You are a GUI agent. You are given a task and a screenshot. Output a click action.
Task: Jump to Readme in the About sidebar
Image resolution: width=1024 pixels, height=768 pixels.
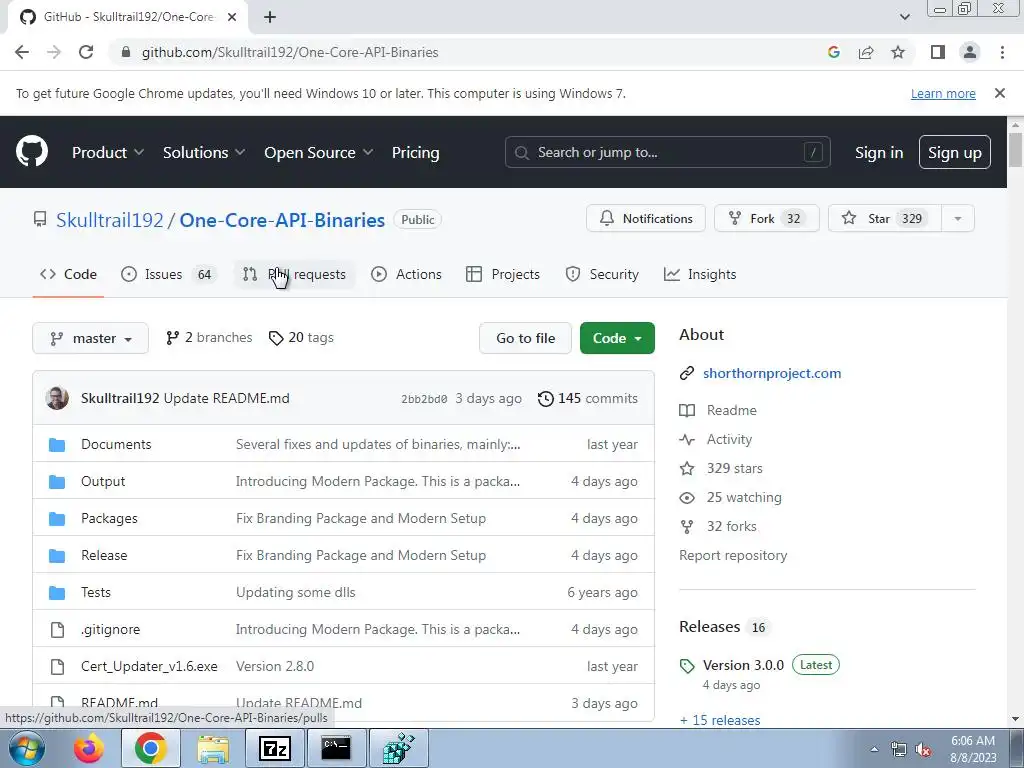[731, 410]
